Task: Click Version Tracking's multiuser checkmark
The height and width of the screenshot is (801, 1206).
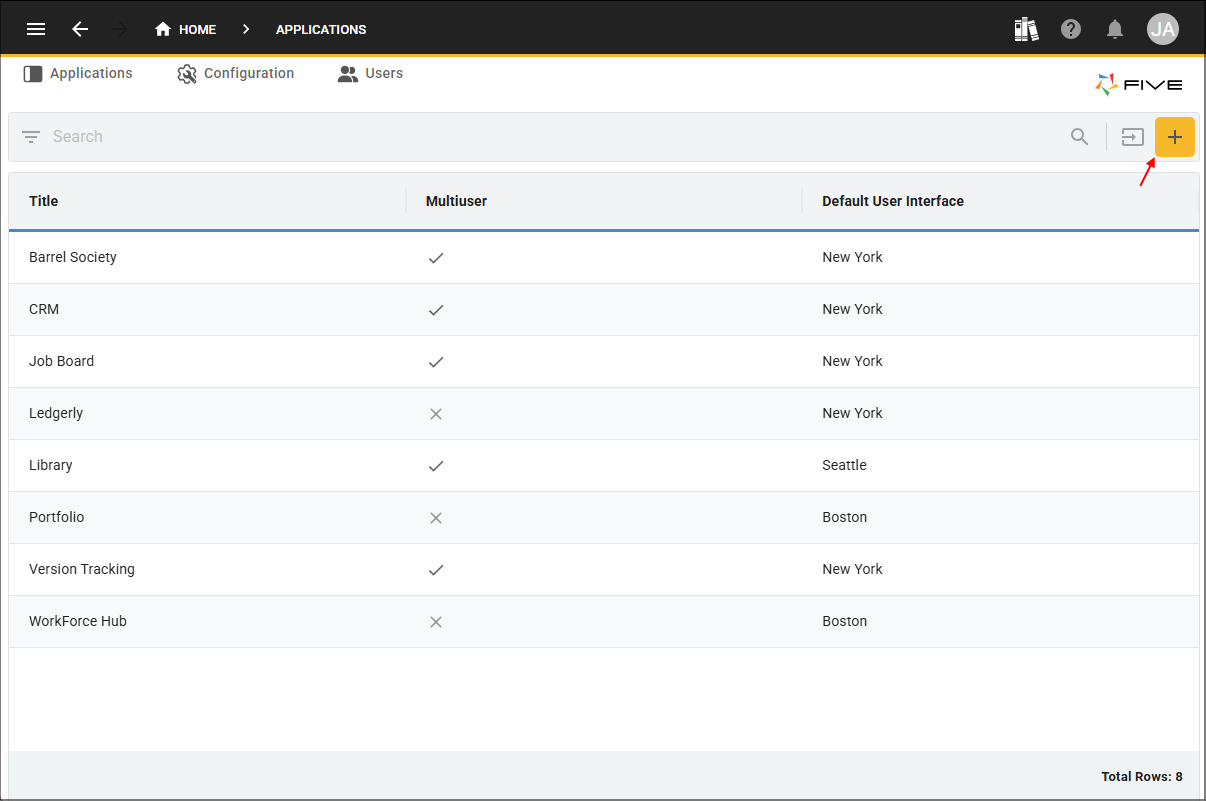Action: [436, 570]
